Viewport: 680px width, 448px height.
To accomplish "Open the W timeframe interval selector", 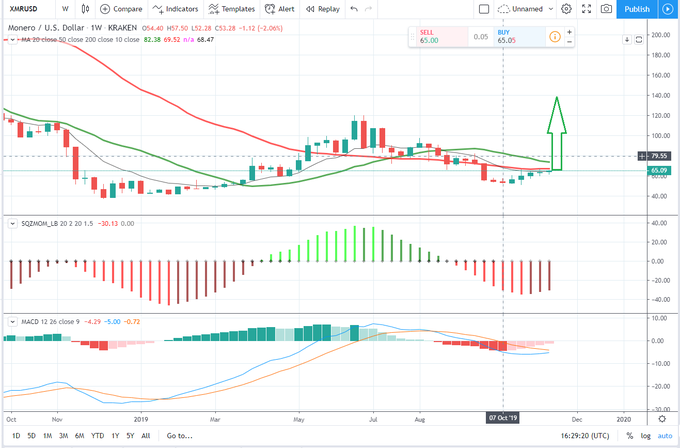I will 65,9.
